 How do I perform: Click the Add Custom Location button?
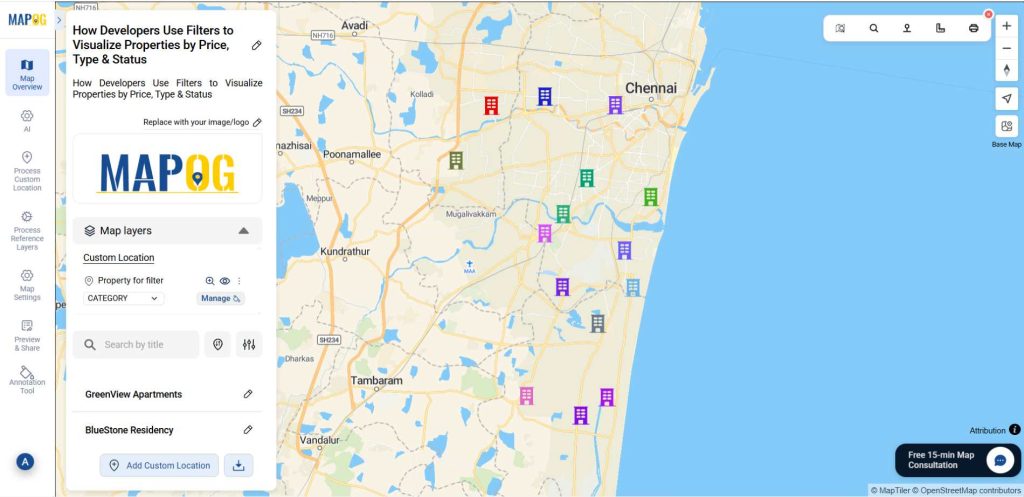pos(159,465)
